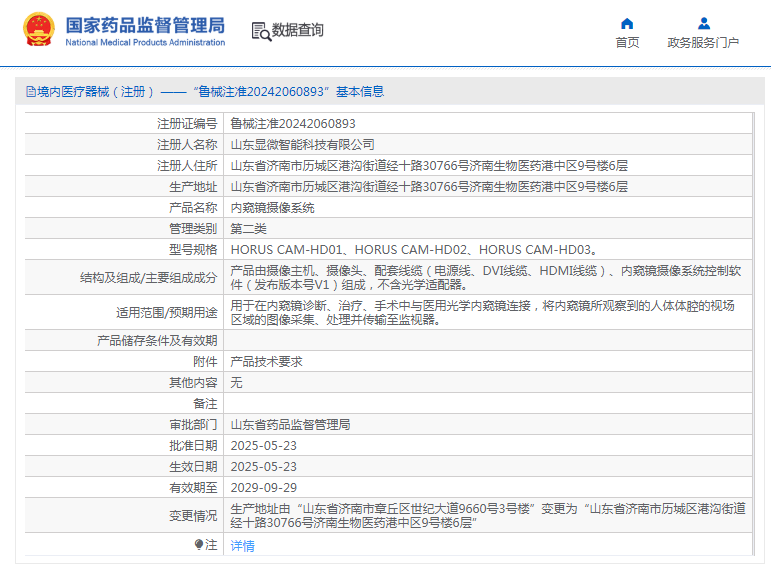
Task: Click the 政务服务门户 person icon
Action: pos(703,23)
